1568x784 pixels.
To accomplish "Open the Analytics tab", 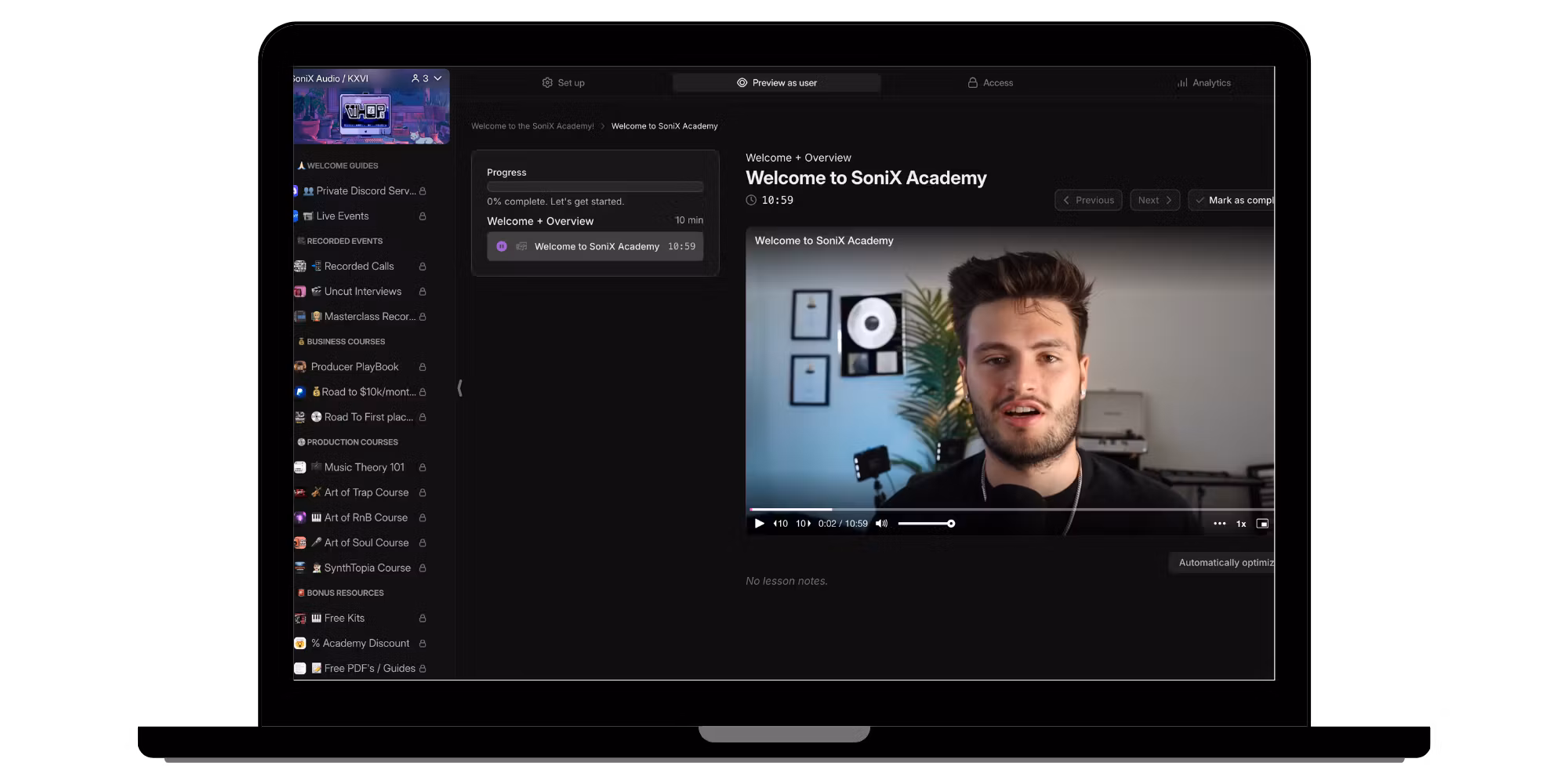I will [x=1203, y=83].
